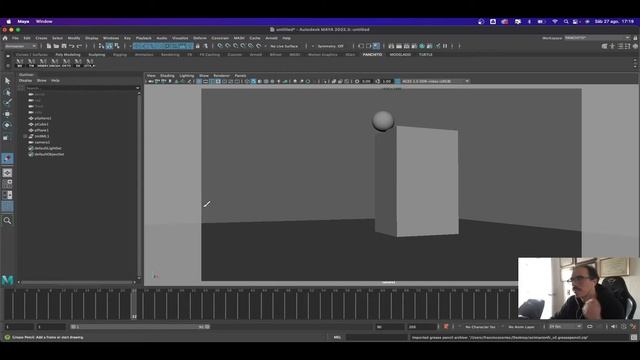The width and height of the screenshot is (640, 360).
Task: Switch to the TURTLE shelf tab
Action: pyautogui.click(x=425, y=55)
